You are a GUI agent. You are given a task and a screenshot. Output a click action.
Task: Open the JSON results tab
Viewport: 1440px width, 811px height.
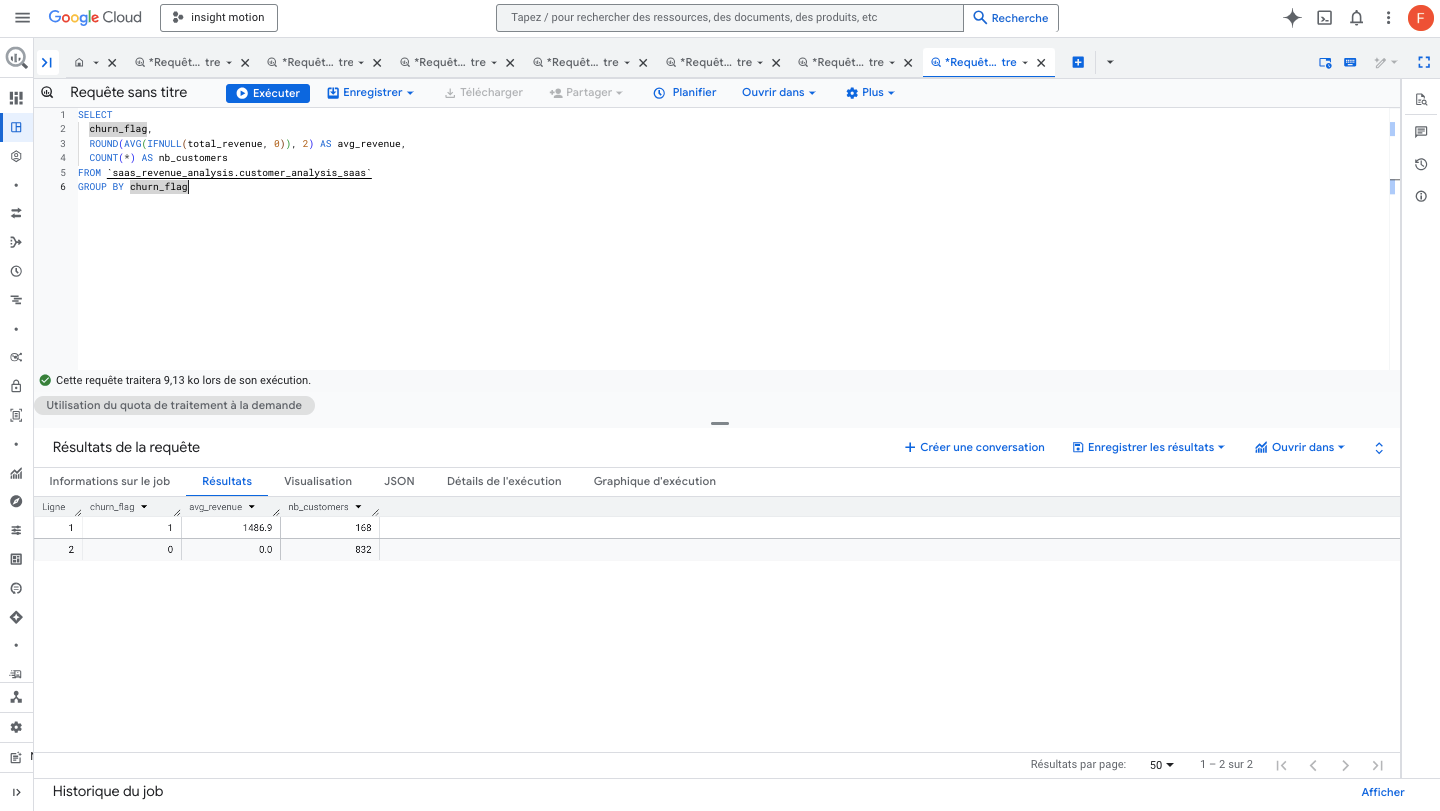399,480
